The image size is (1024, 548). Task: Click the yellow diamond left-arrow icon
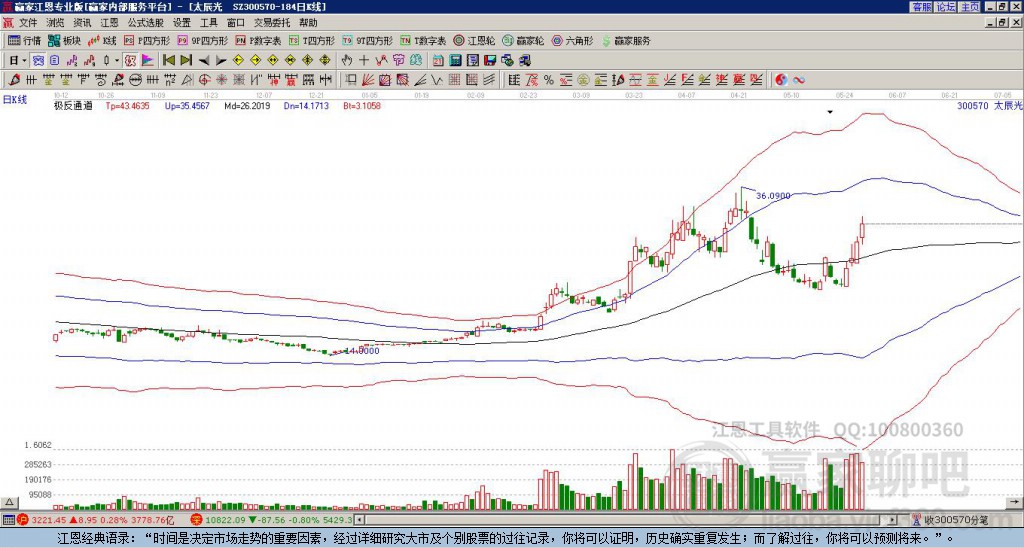click(x=238, y=60)
